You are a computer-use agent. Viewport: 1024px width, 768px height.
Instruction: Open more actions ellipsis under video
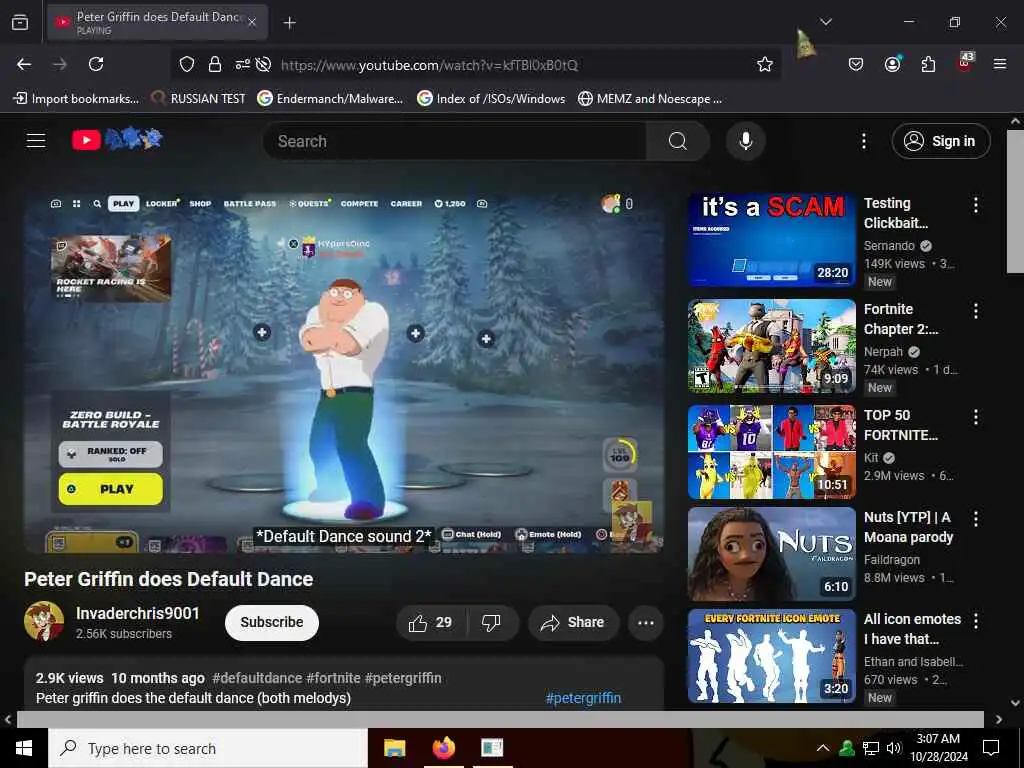click(646, 623)
